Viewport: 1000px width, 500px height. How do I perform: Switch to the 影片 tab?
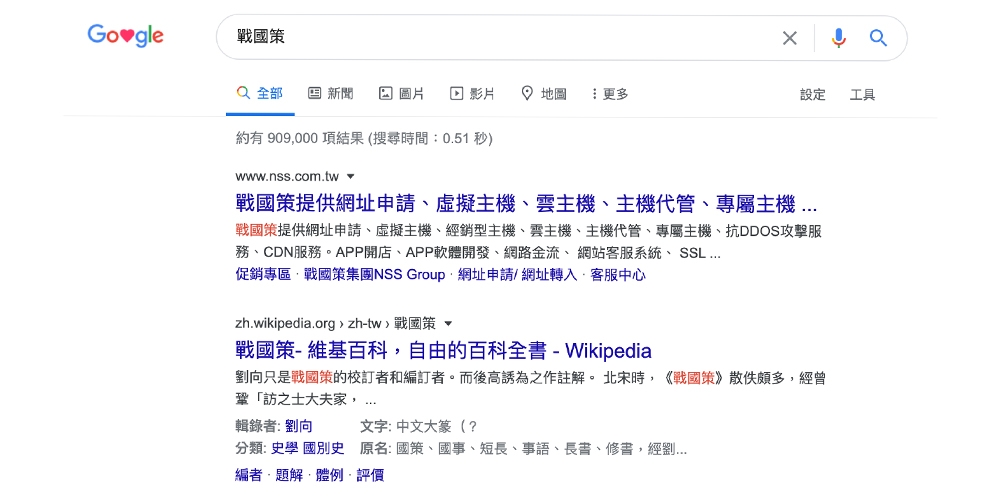(472, 94)
